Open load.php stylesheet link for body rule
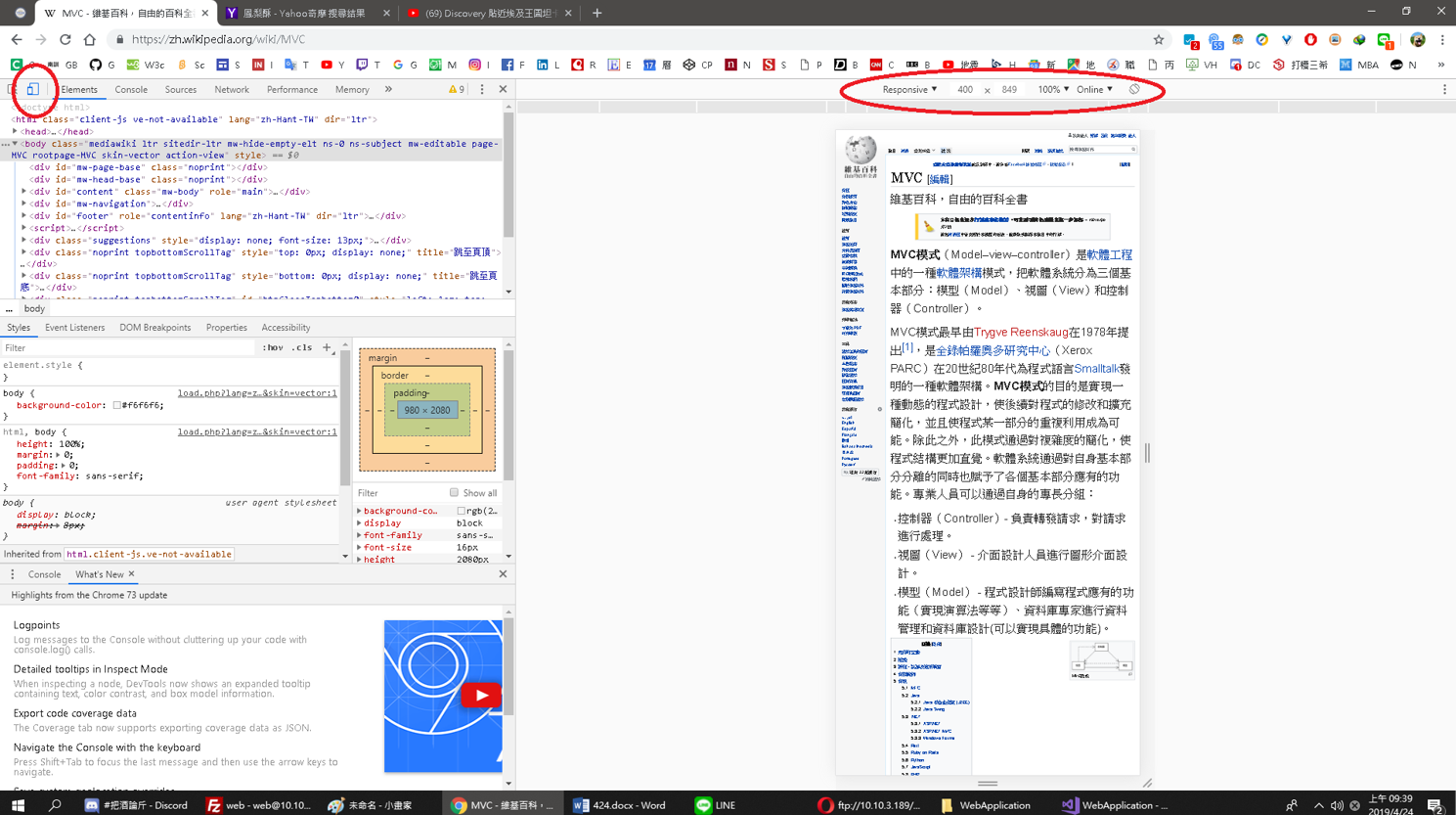This screenshot has height=815, width=1456. (257, 393)
